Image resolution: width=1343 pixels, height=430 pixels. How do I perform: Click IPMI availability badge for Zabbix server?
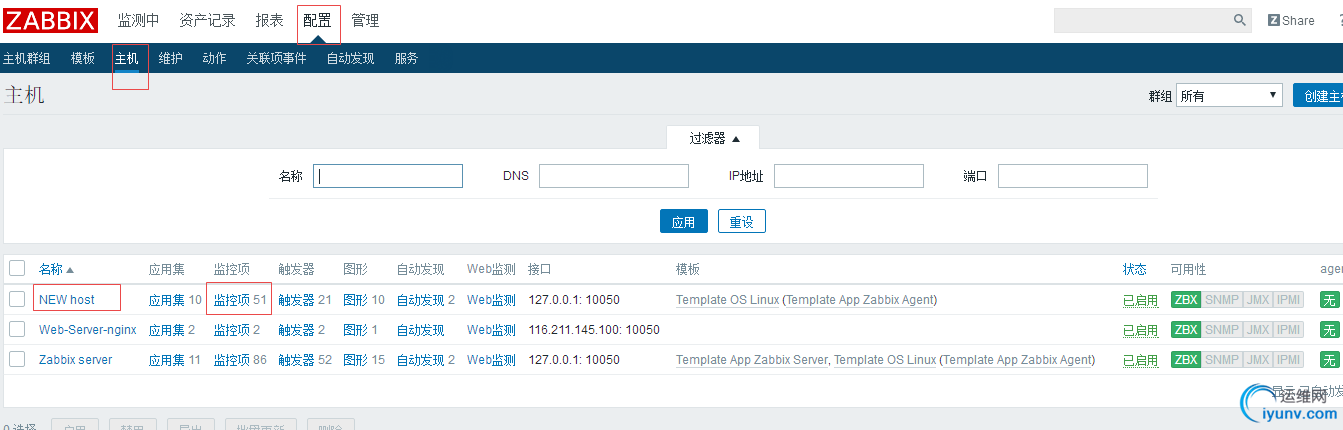tap(1288, 359)
